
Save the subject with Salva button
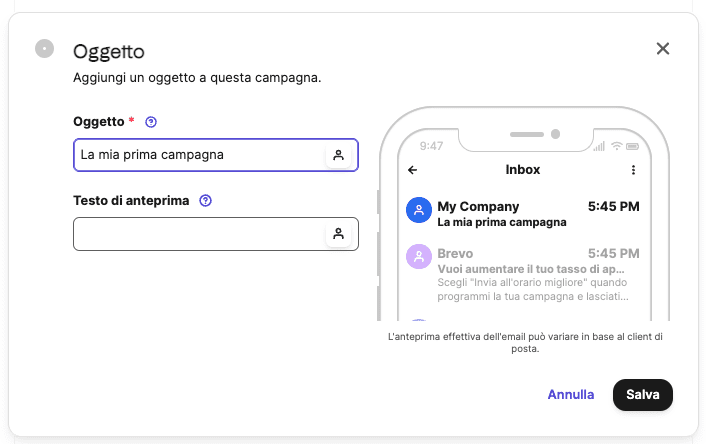(643, 394)
